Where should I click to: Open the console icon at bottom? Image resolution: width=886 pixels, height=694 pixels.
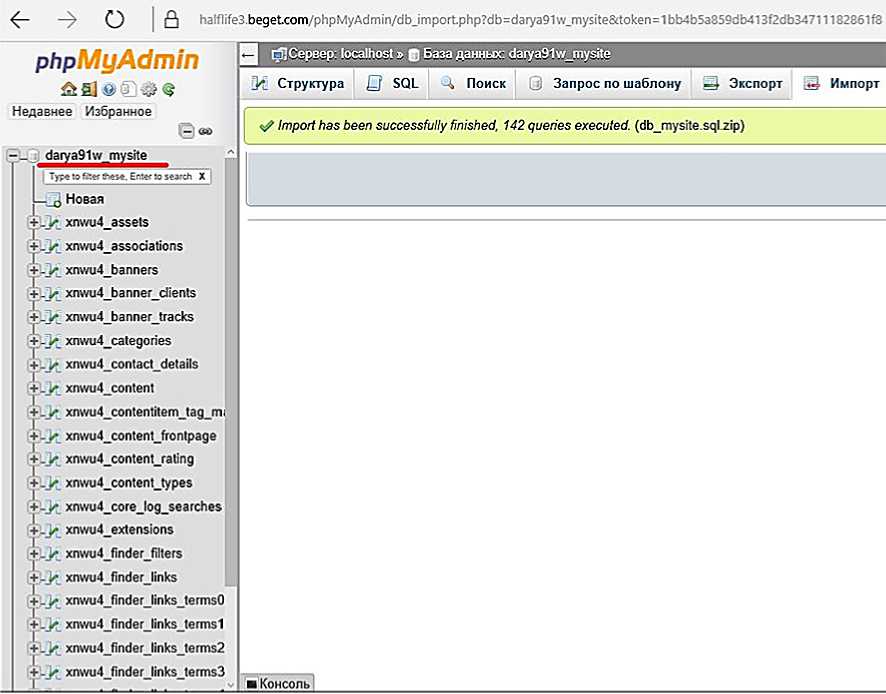251,684
